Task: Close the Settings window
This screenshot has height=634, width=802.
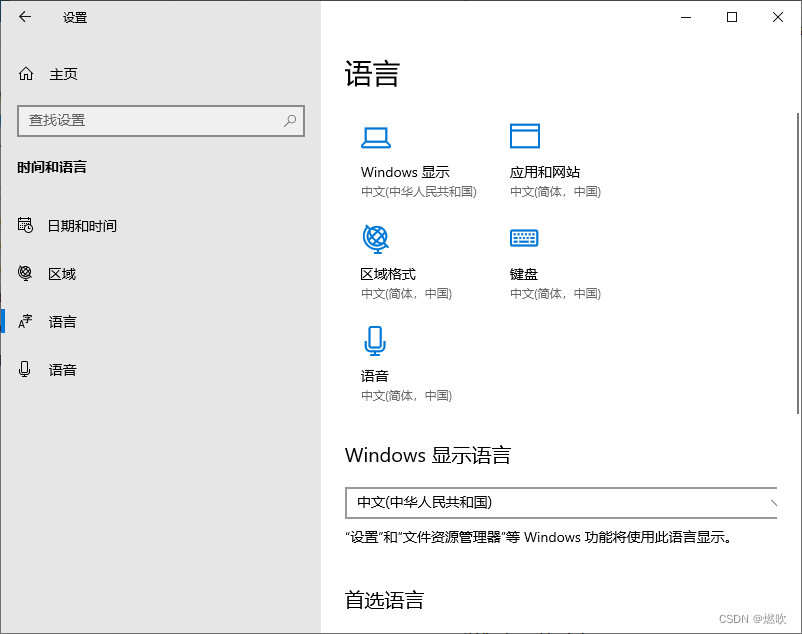Action: click(778, 17)
